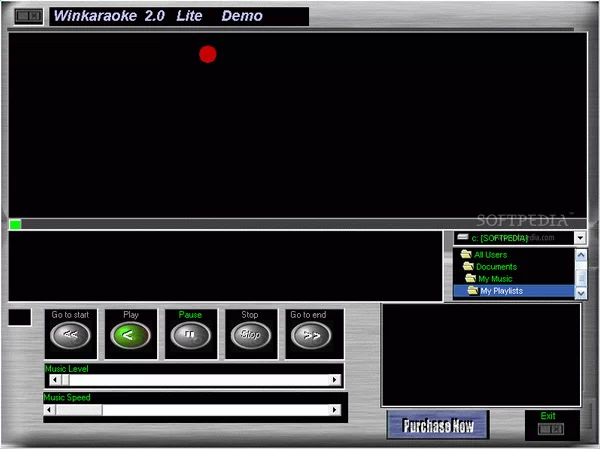
Task: Click the Music Speed slider thumb
Action: click(79, 410)
